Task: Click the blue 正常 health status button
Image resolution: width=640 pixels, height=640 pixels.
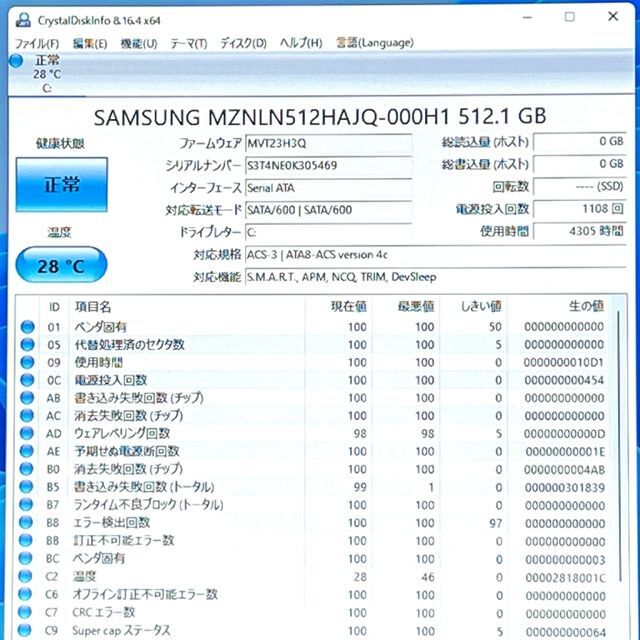Action: tap(62, 184)
